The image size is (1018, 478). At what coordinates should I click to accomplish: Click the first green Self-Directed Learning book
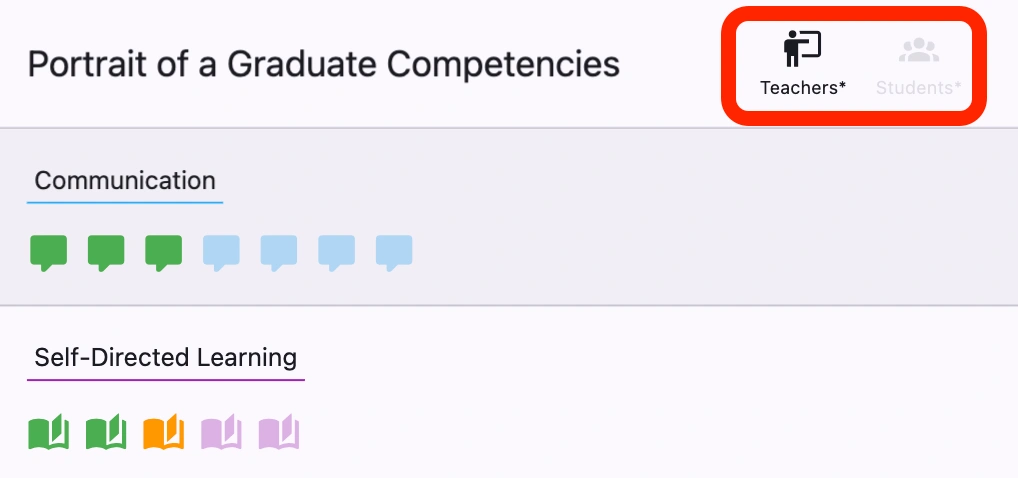[x=48, y=432]
